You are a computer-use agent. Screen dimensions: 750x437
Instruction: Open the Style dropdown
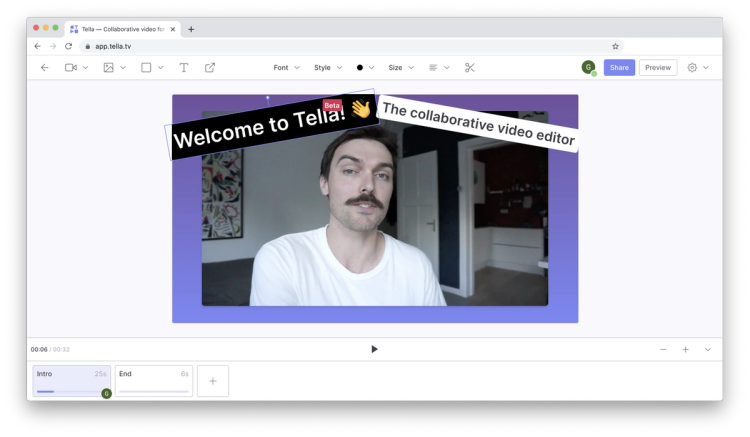(328, 68)
